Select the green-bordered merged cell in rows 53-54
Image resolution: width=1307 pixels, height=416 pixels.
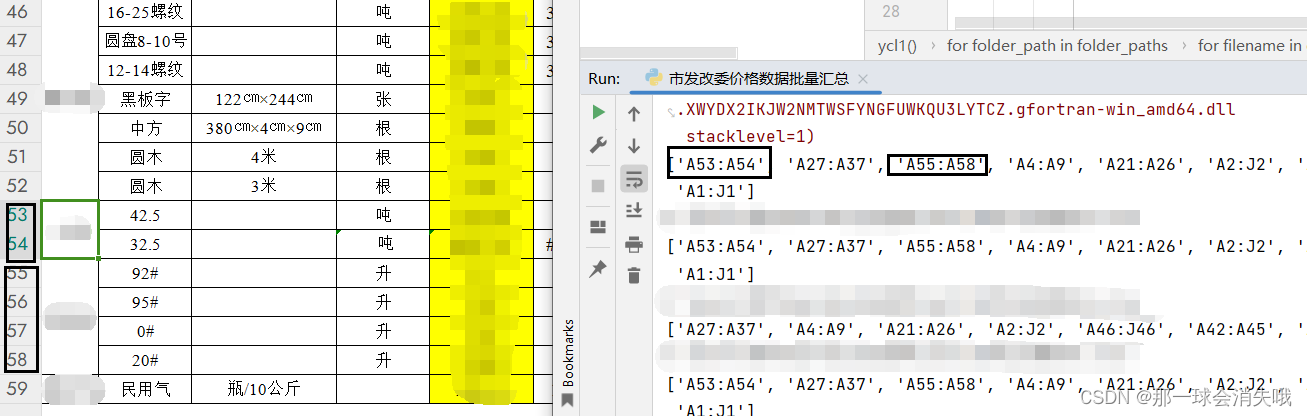[x=69, y=230]
